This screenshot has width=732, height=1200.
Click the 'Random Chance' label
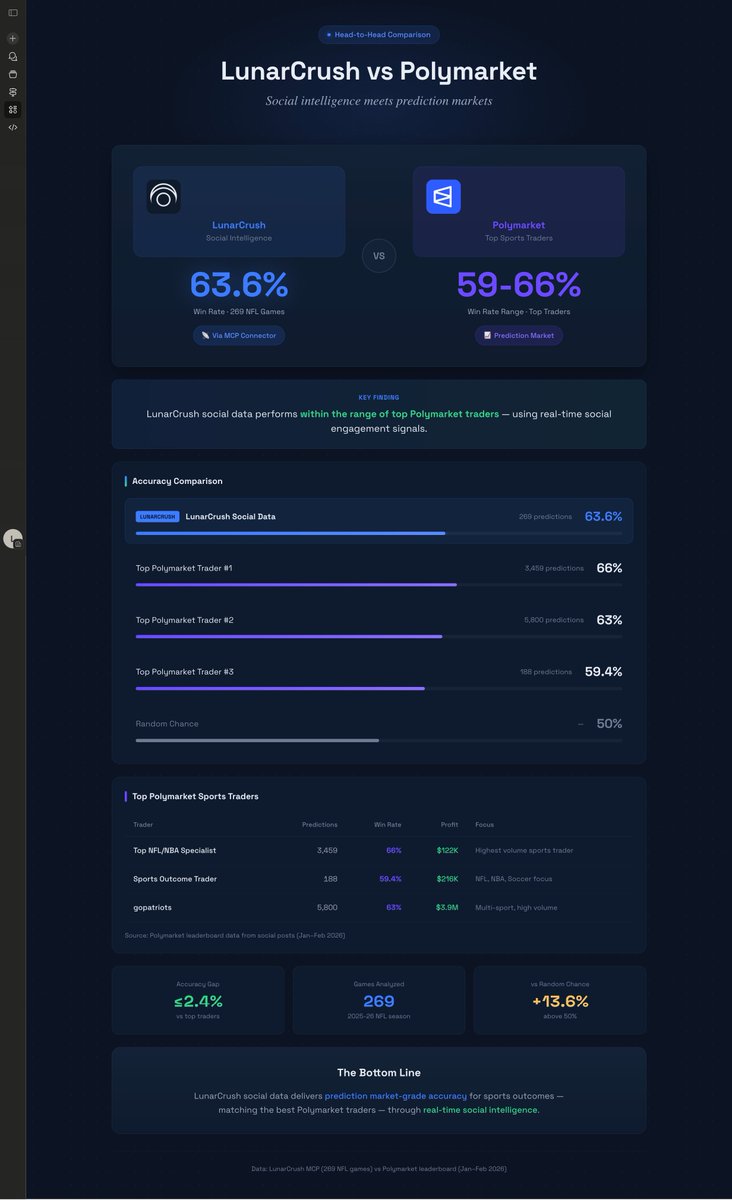click(167, 724)
